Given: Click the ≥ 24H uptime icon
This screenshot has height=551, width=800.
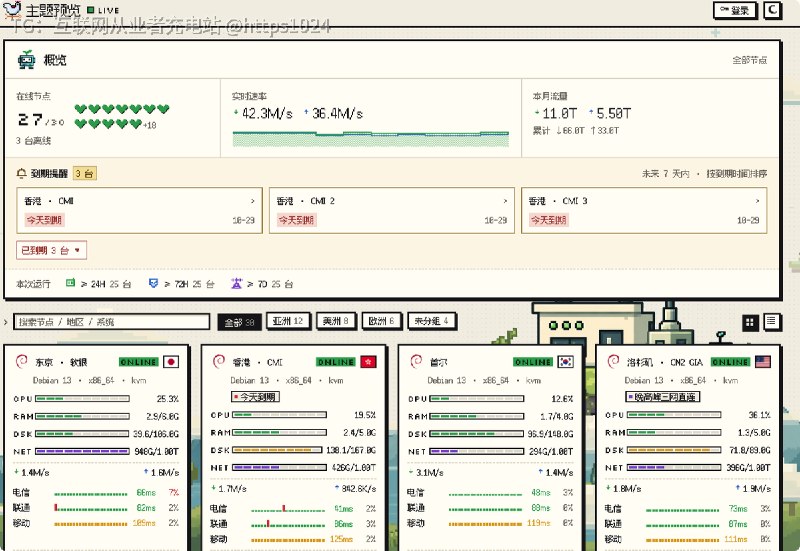Looking at the screenshot, I should (70, 283).
